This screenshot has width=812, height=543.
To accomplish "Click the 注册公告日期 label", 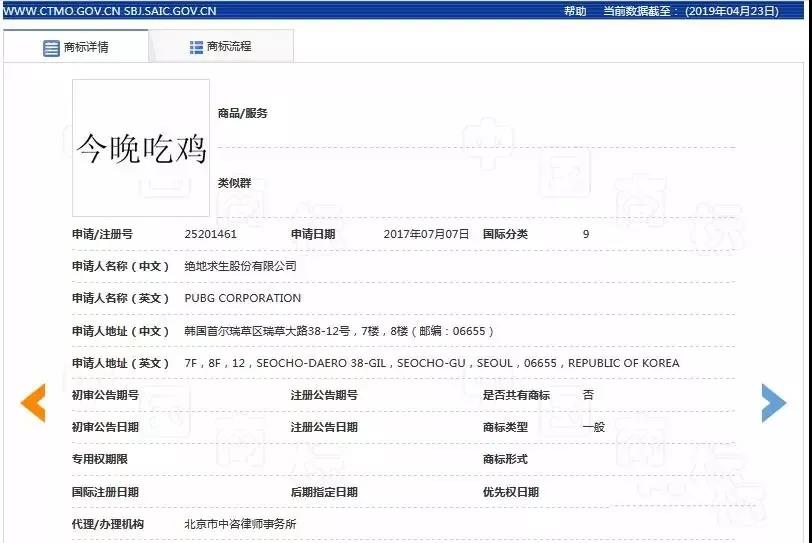I will pos(324,427).
